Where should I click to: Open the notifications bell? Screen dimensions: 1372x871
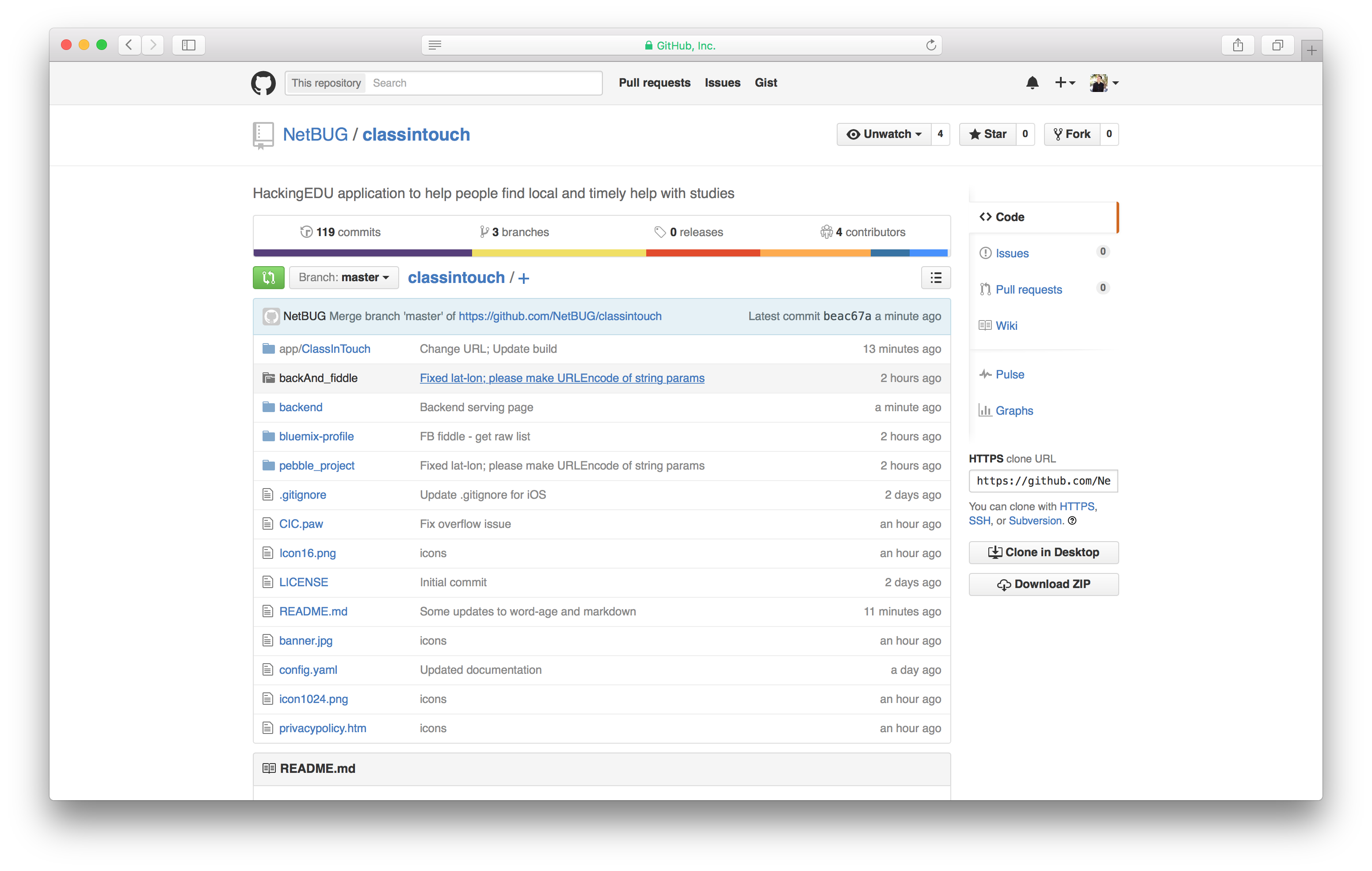1032,83
